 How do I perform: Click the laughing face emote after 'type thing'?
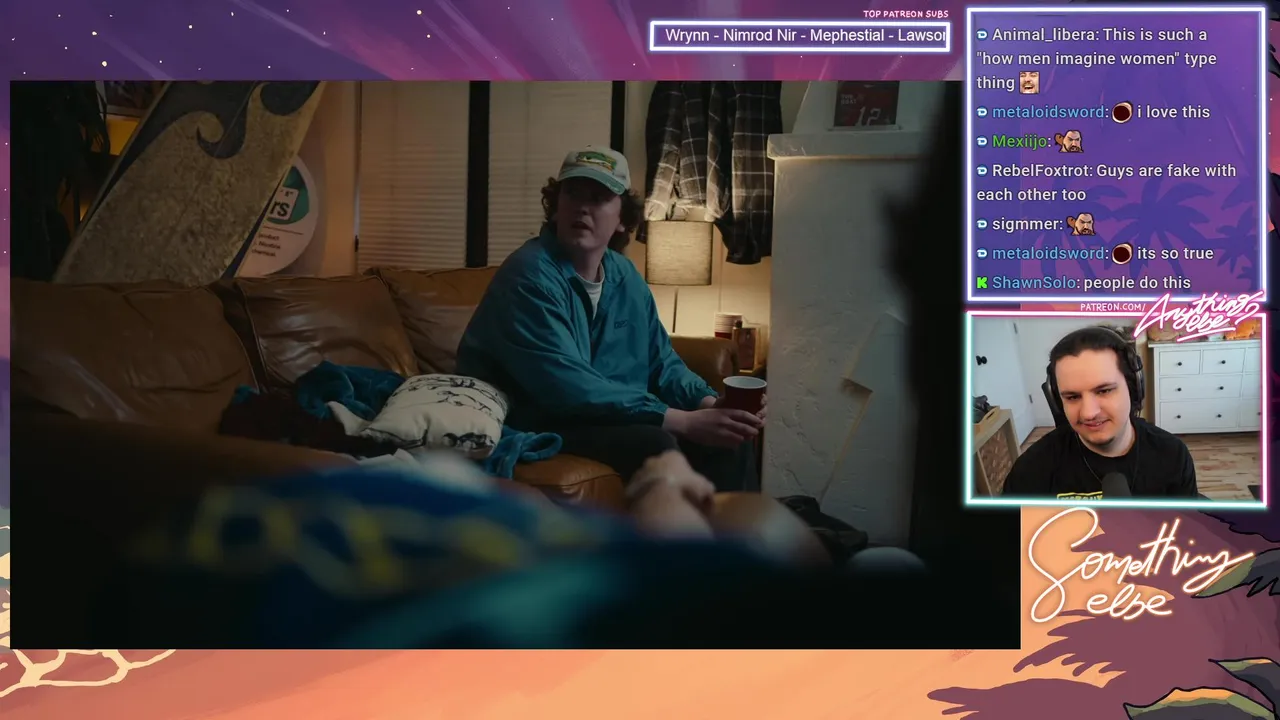pos(1029,83)
